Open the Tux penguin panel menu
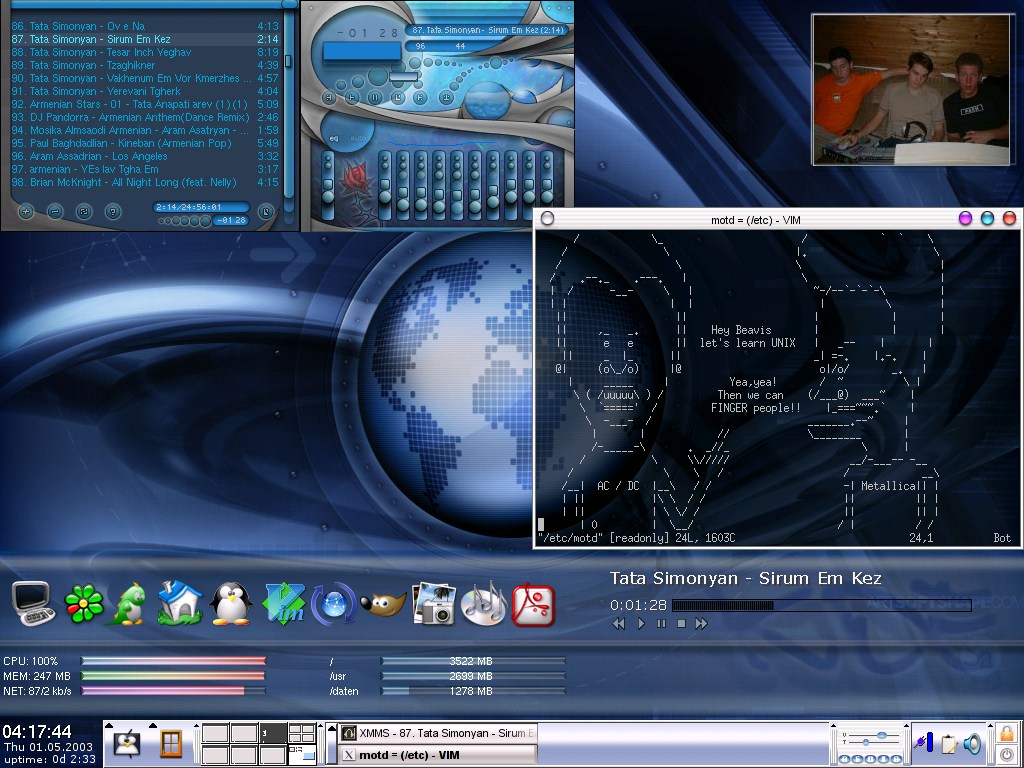This screenshot has height=768, width=1024. [x=127, y=744]
